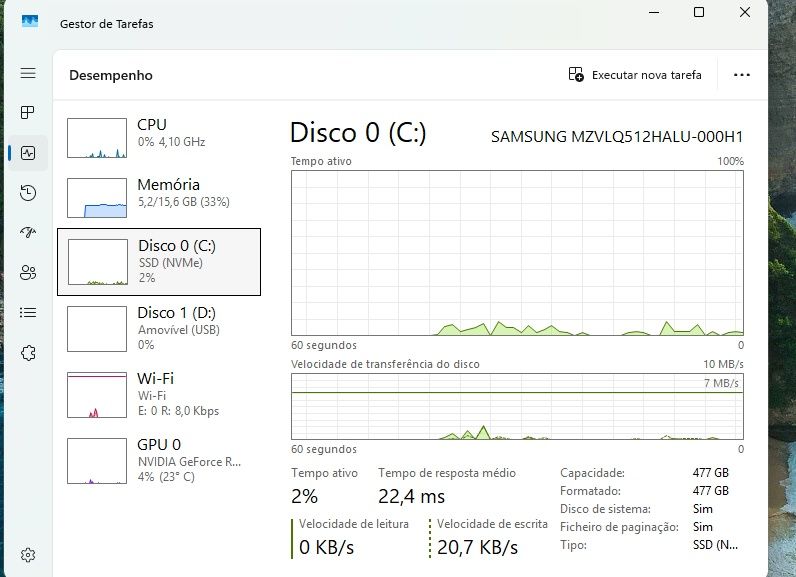Open the App history page icon
The image size is (796, 577).
click(28, 193)
